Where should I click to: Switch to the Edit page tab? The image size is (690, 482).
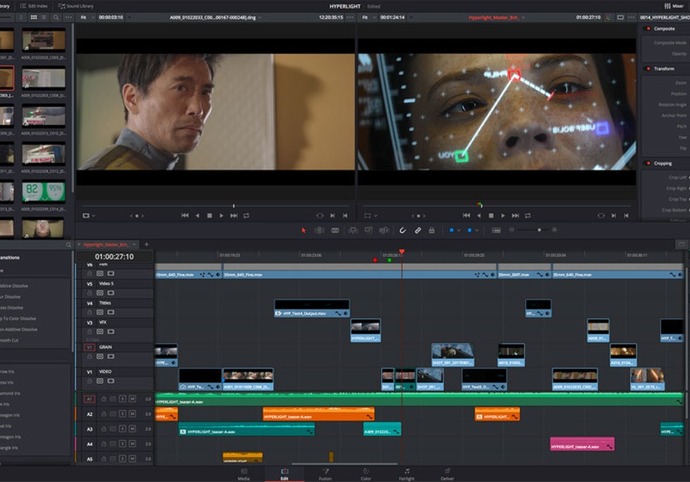pos(284,474)
